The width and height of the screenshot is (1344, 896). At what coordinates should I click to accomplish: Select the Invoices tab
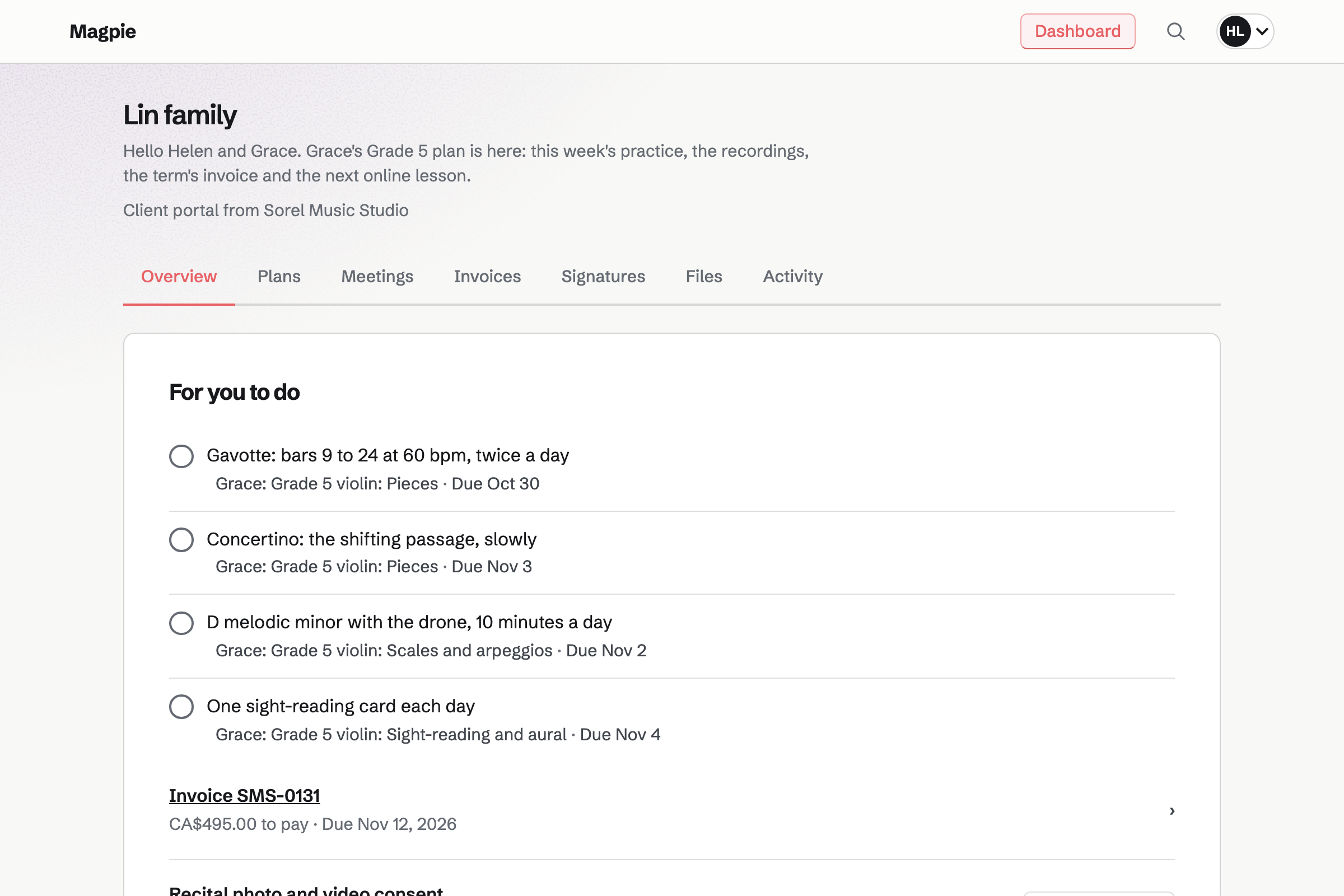pyautogui.click(x=487, y=277)
